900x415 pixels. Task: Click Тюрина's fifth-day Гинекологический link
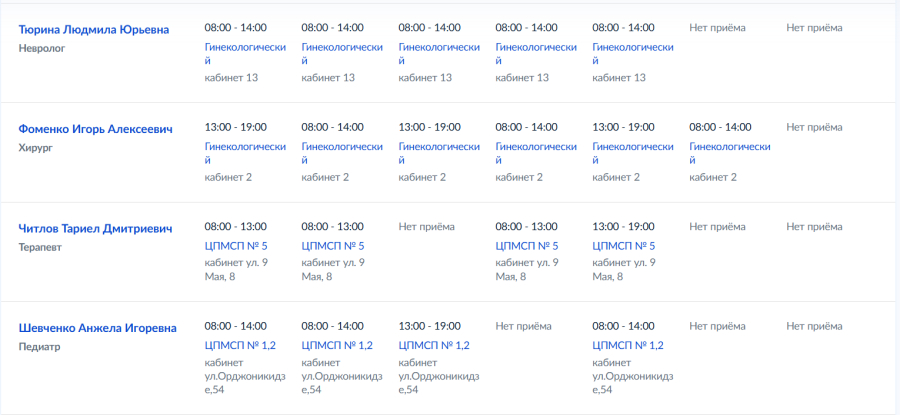tap(633, 54)
